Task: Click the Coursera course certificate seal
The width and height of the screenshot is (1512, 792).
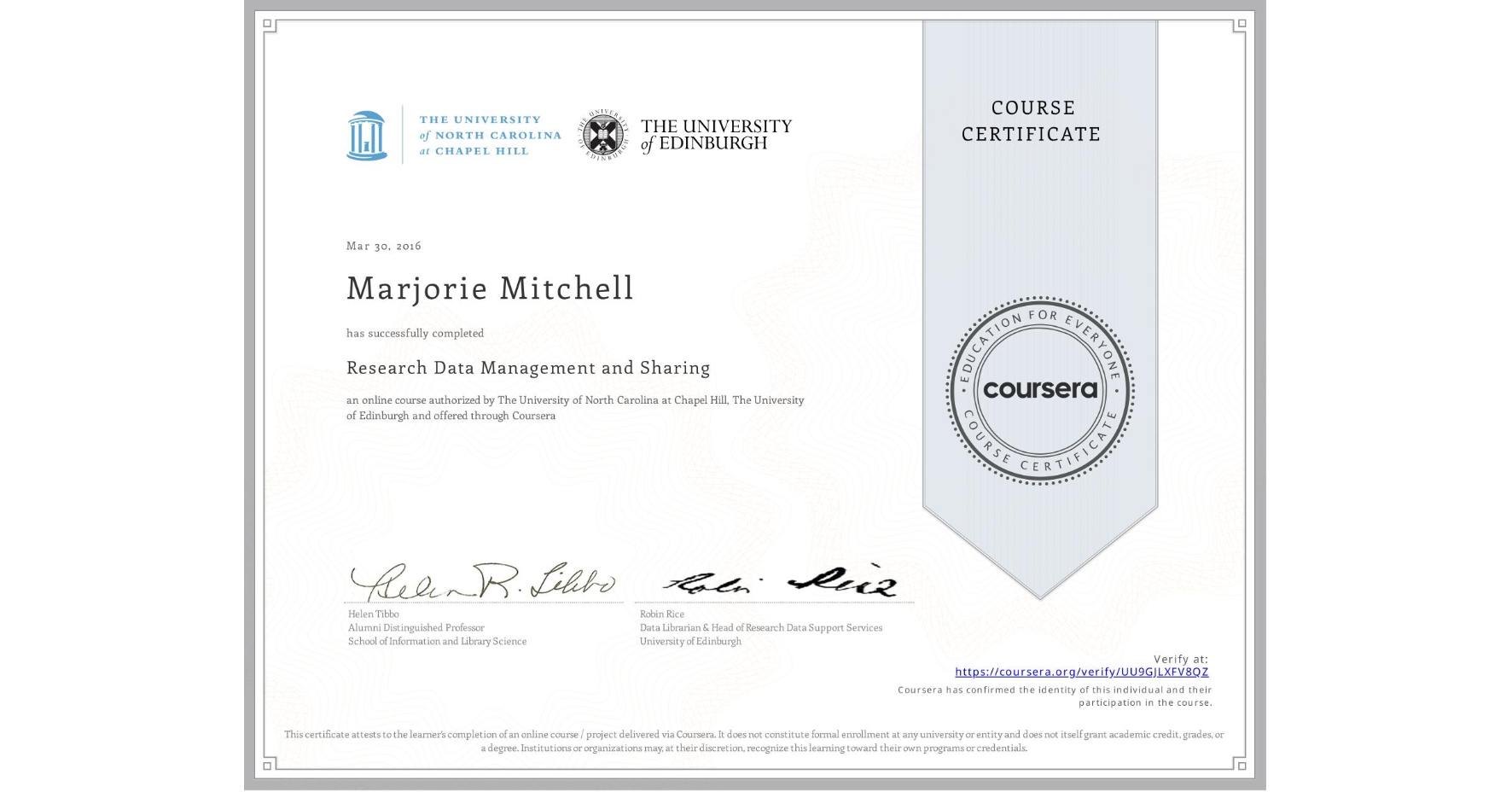Action: tap(1039, 390)
